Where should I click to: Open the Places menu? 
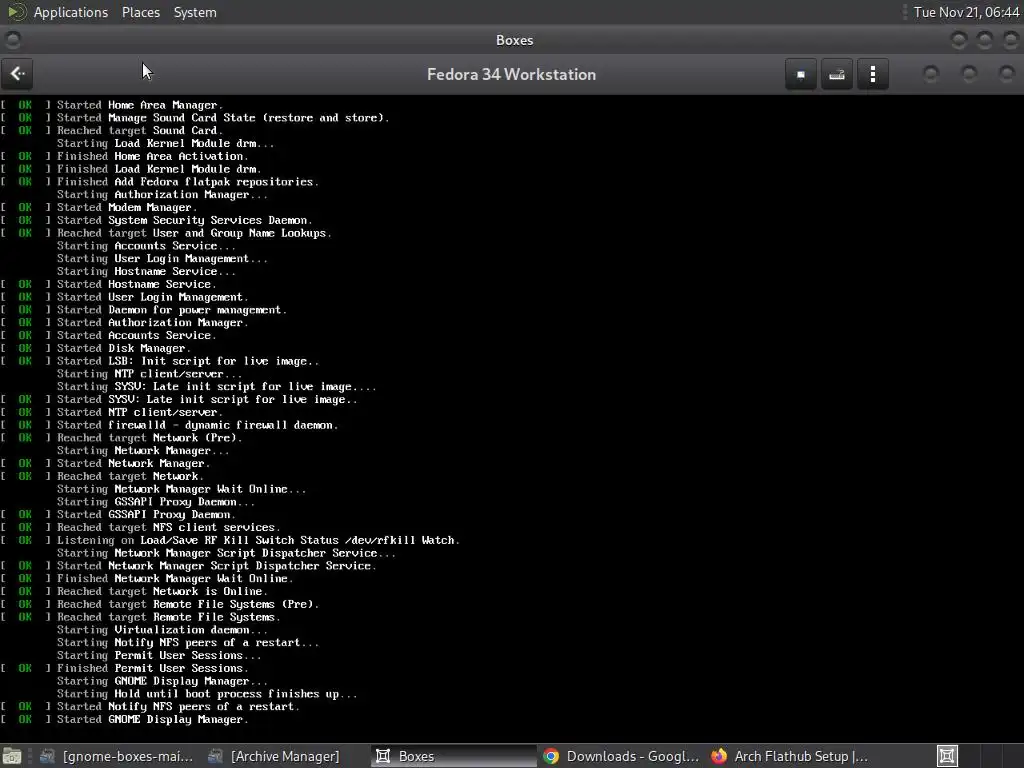pyautogui.click(x=141, y=12)
